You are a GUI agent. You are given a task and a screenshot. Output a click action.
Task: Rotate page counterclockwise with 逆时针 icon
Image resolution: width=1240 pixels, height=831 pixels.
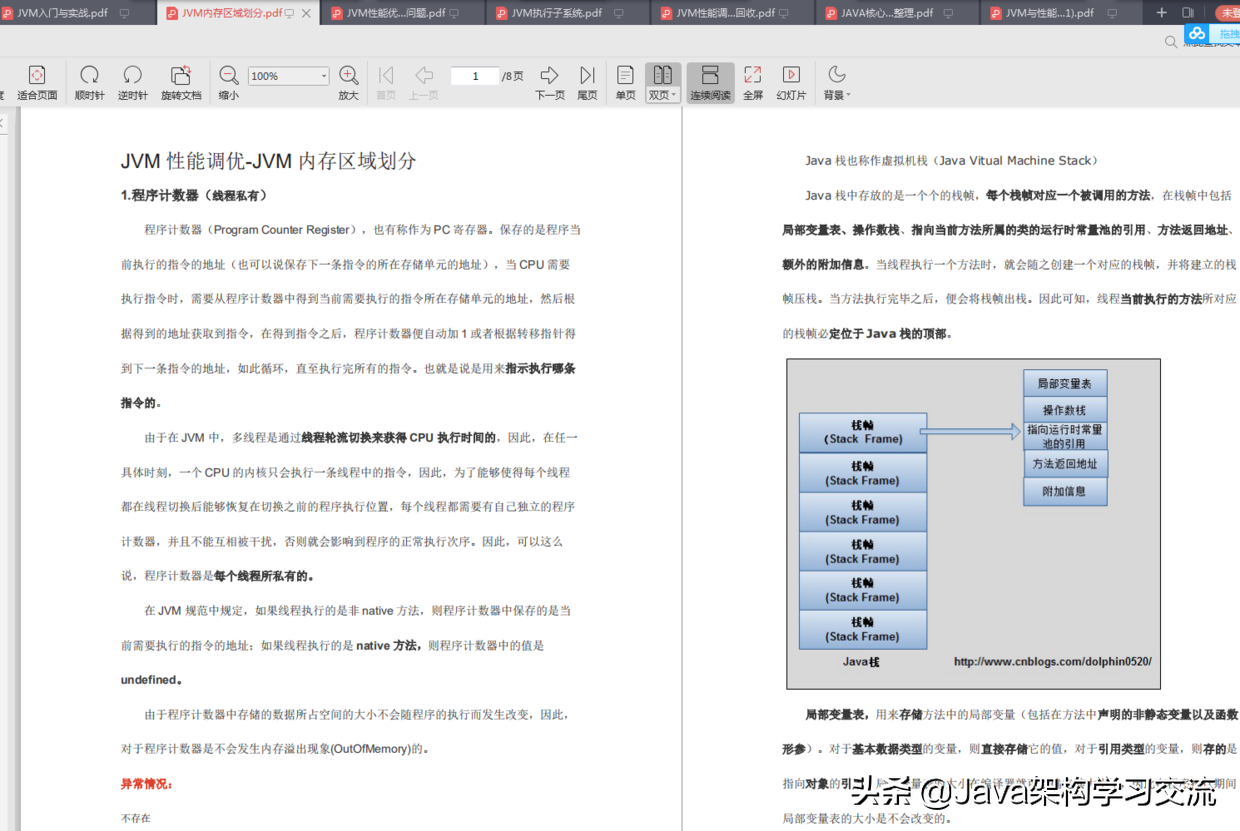point(132,75)
